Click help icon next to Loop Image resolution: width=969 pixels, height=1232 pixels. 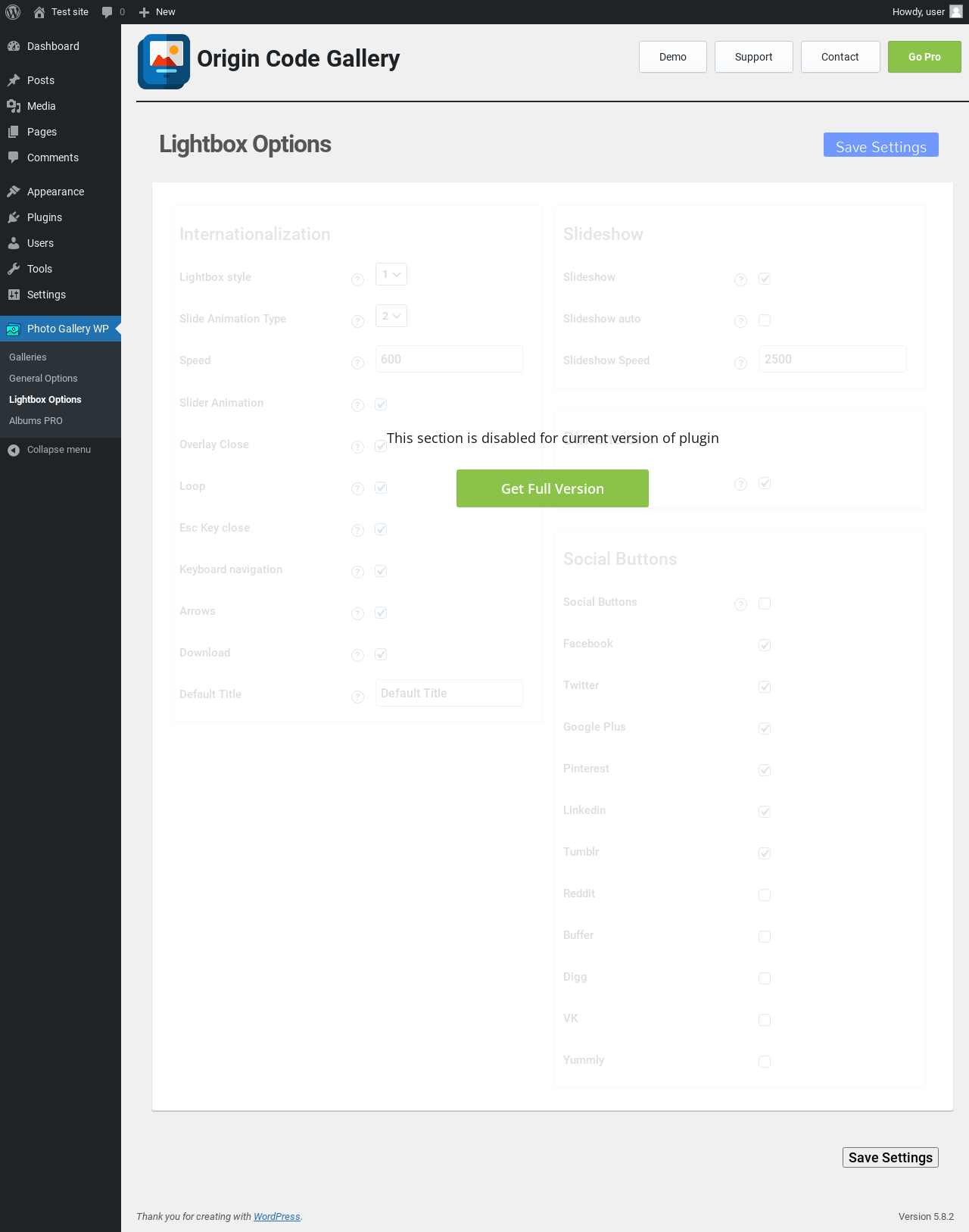click(358, 489)
